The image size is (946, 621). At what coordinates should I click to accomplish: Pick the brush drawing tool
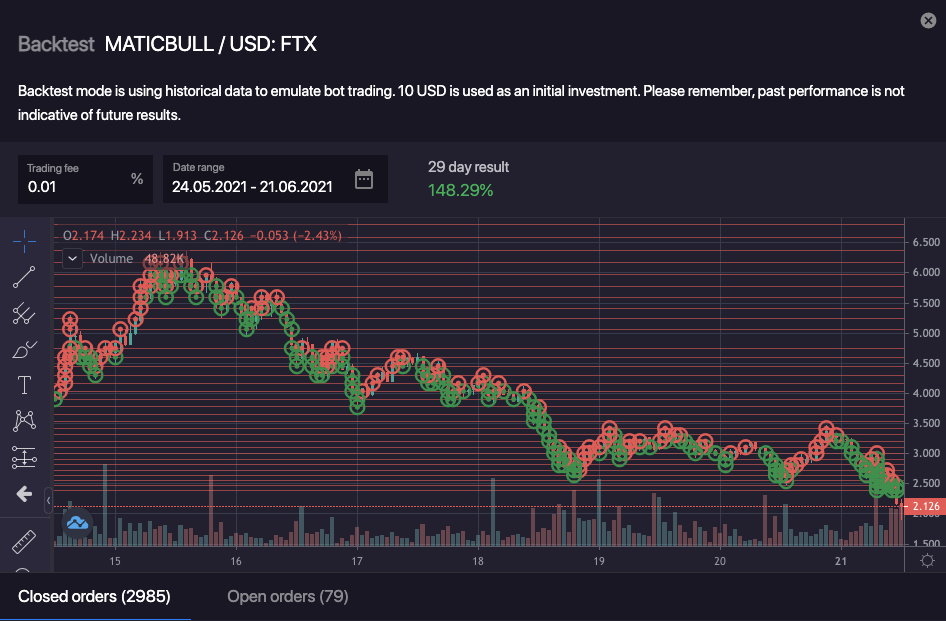25,350
